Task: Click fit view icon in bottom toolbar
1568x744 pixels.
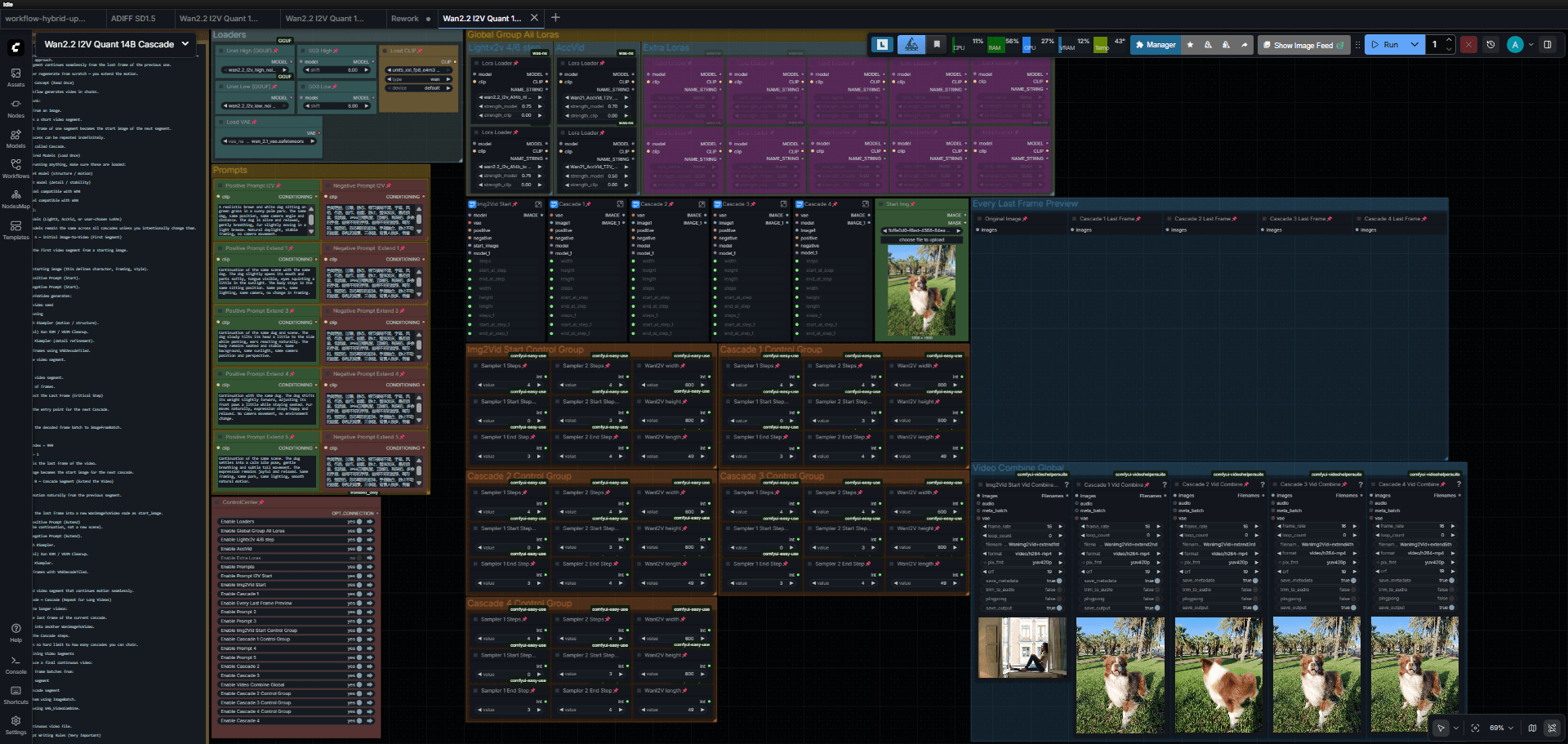Action: point(1475,728)
